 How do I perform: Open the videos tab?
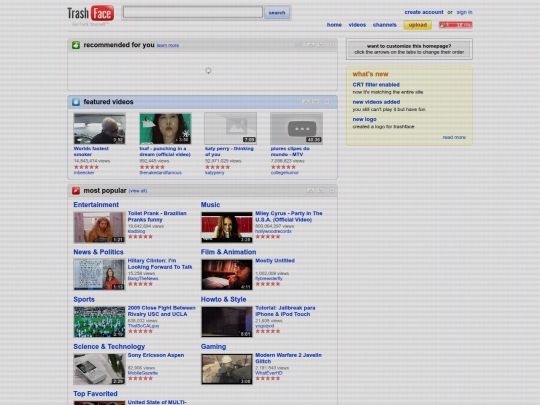(x=357, y=25)
